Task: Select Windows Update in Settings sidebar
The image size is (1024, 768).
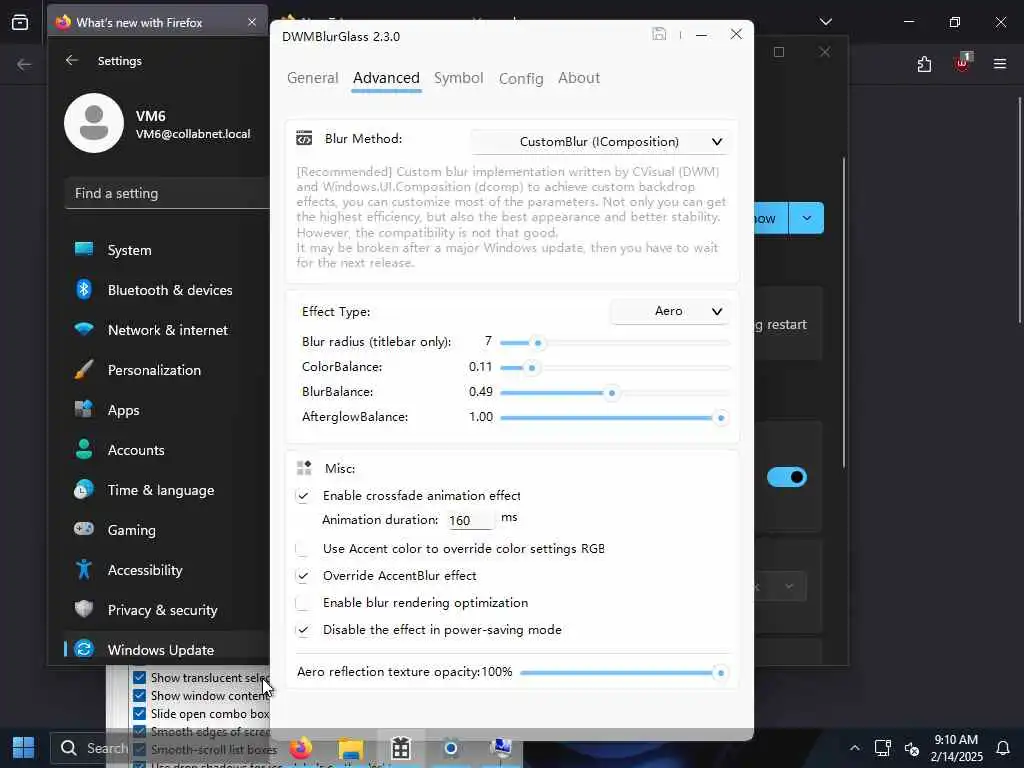Action: click(167, 650)
